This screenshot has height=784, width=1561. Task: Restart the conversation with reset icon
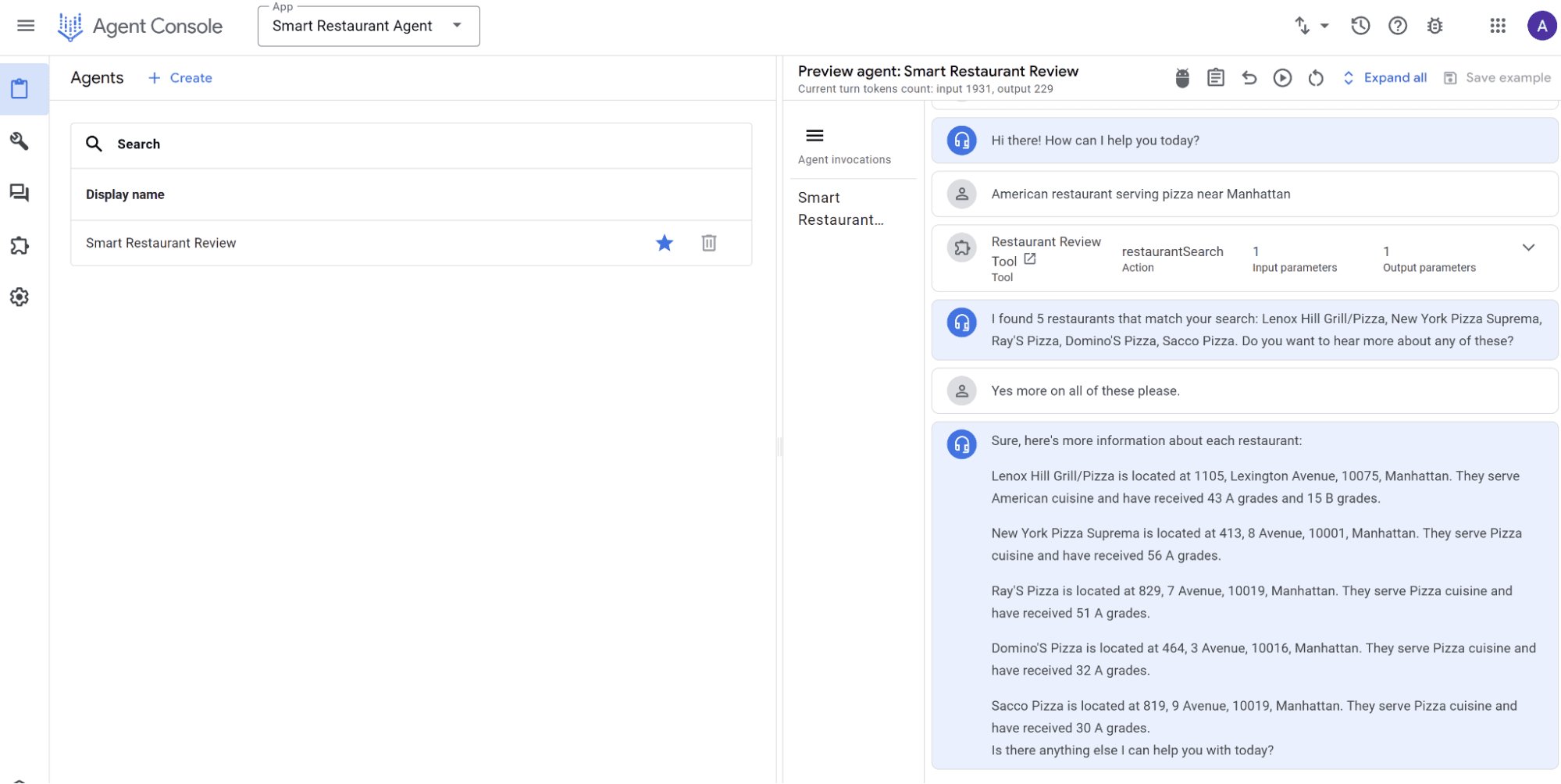(1316, 78)
